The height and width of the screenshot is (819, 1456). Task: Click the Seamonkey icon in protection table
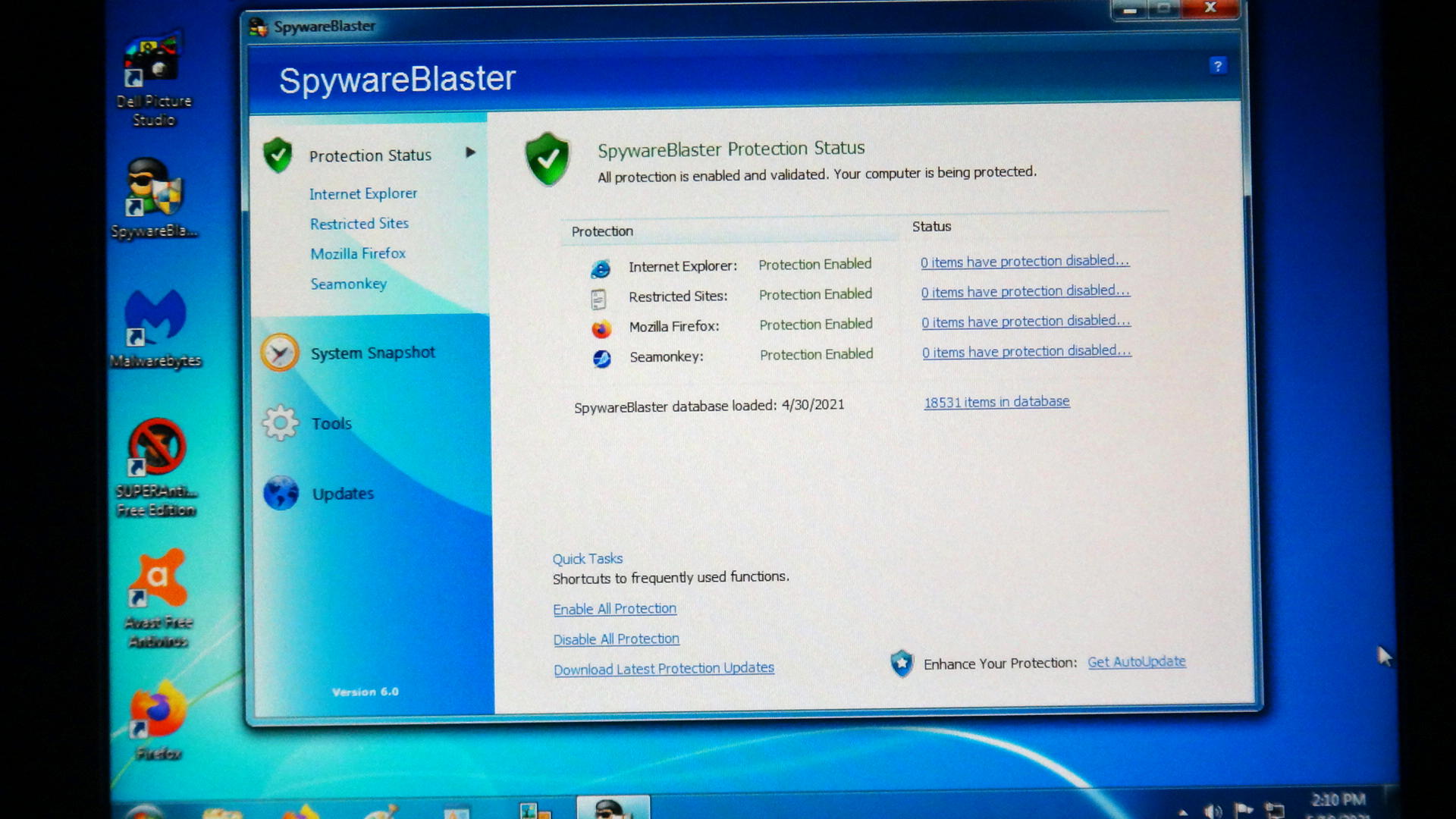click(x=602, y=359)
